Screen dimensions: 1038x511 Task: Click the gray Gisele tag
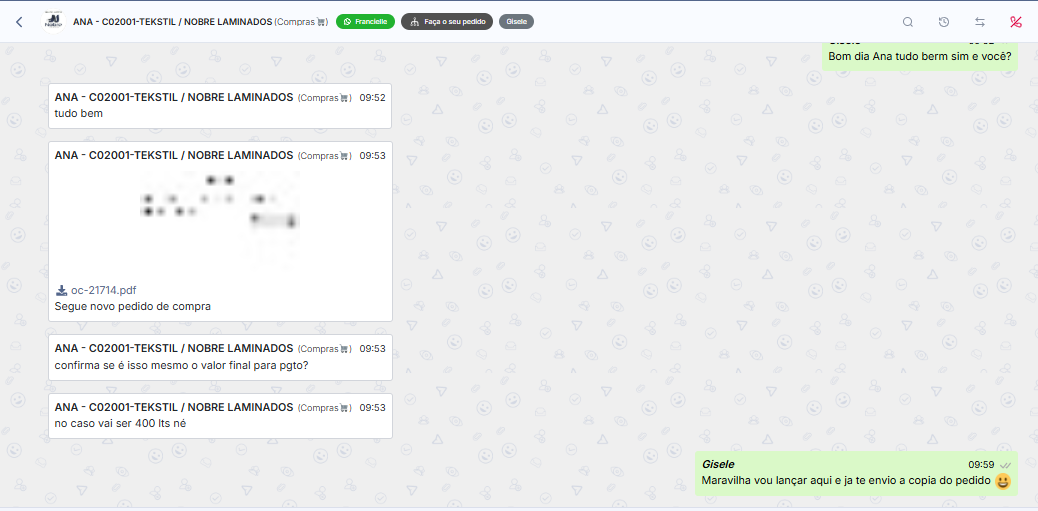click(516, 22)
